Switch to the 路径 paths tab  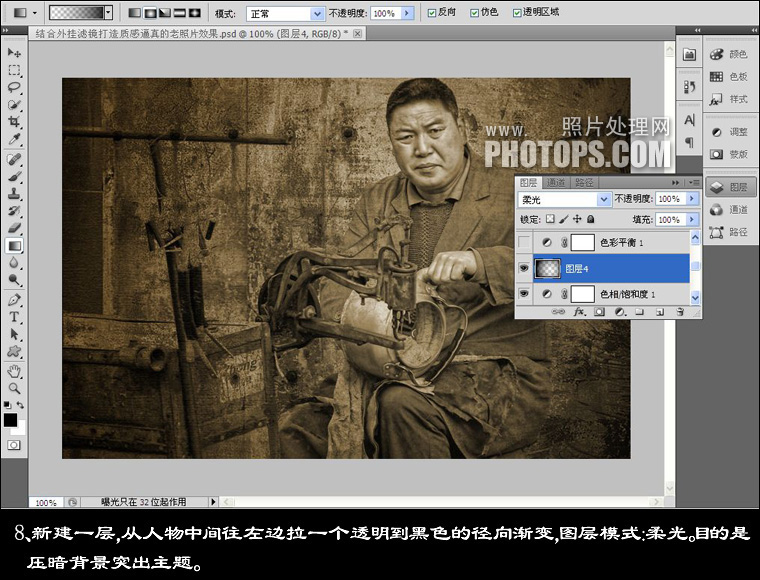coord(584,183)
